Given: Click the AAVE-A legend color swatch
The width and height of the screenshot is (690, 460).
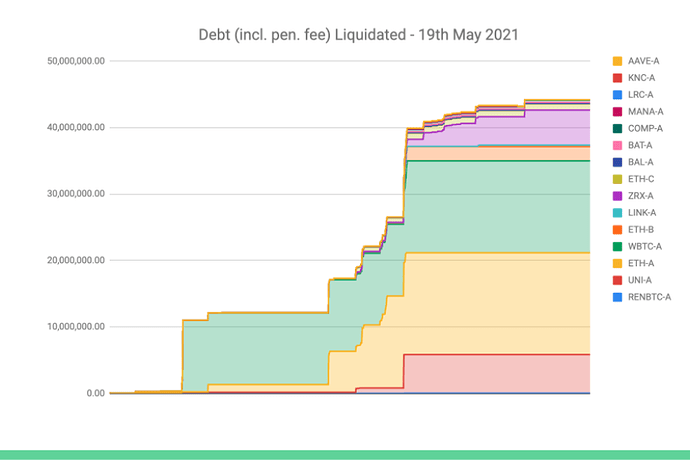Looking at the screenshot, I should tap(617, 61).
